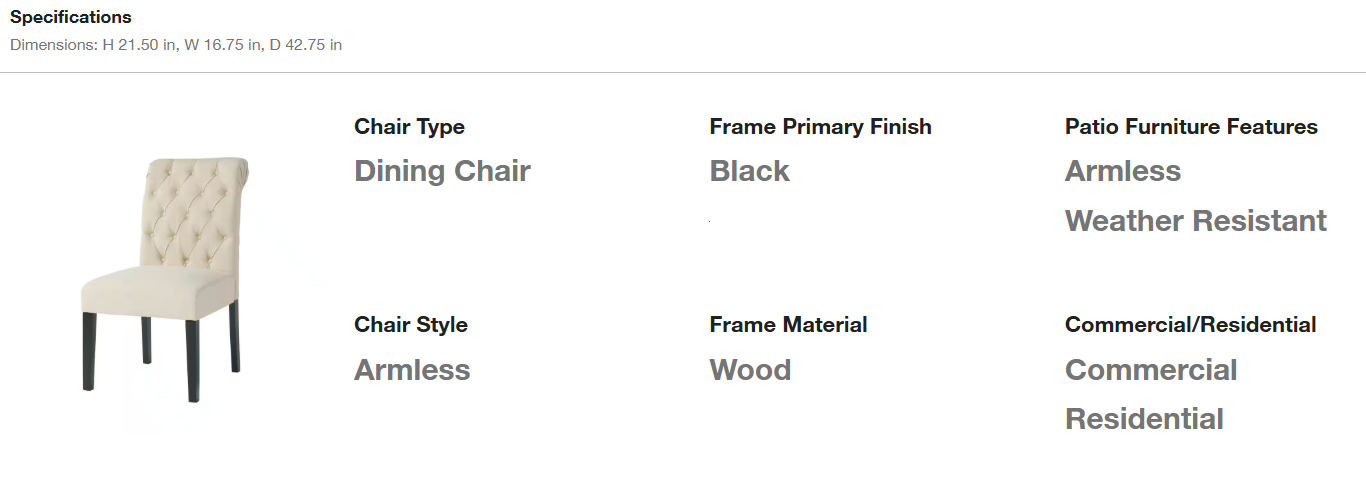1366x479 pixels.
Task: Select the Dimensions text line
Action: click(x=176, y=45)
